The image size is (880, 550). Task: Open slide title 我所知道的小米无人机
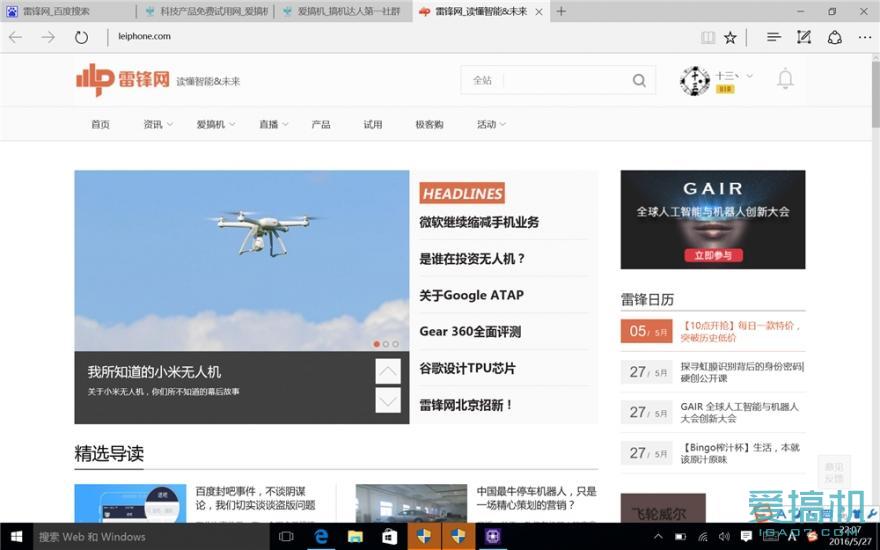click(154, 372)
